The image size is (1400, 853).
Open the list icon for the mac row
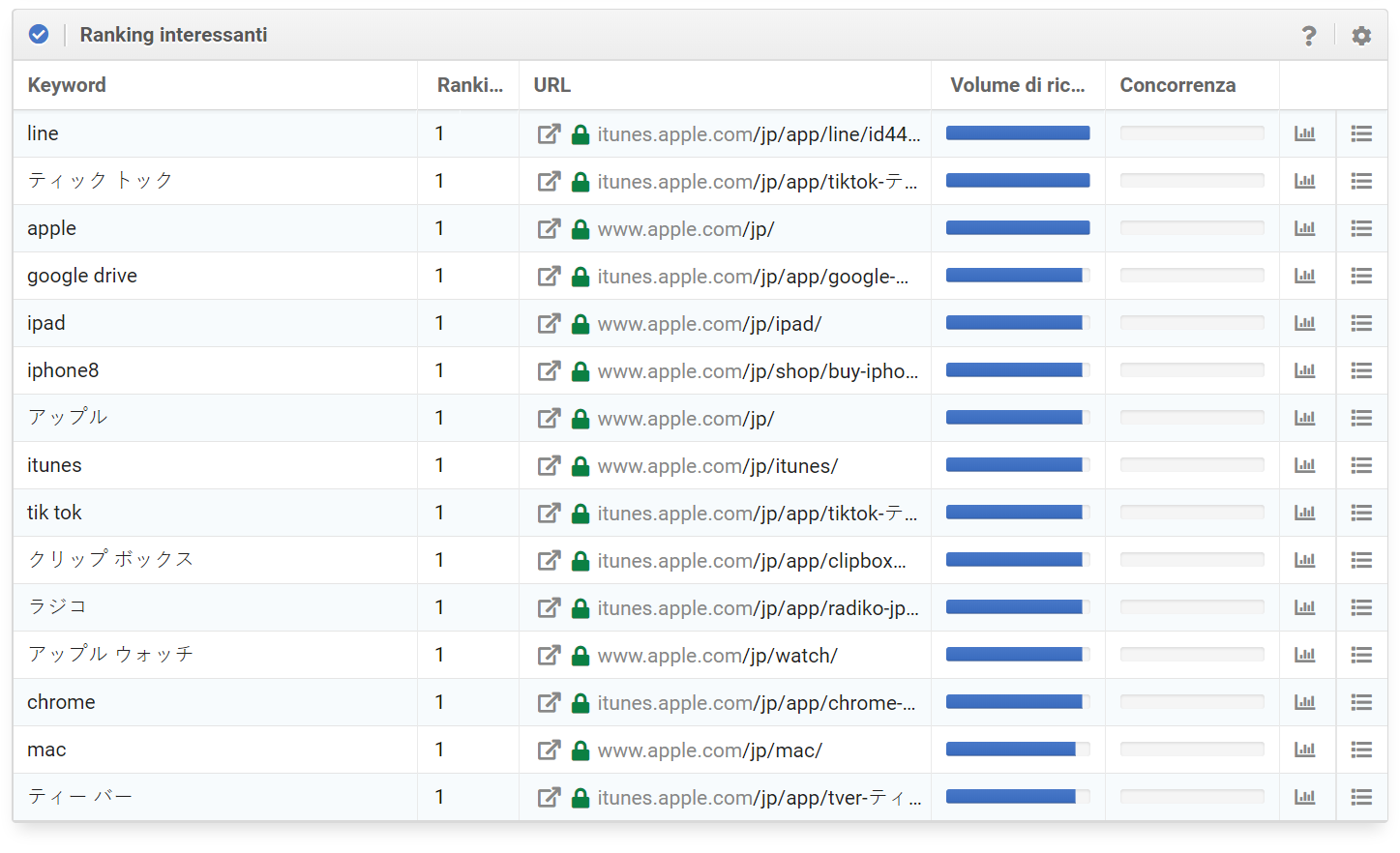pyautogui.click(x=1361, y=750)
